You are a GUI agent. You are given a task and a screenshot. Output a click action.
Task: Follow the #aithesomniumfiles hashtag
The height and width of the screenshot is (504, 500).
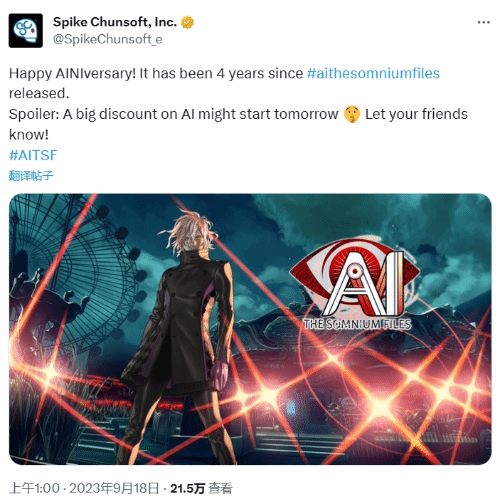click(373, 73)
